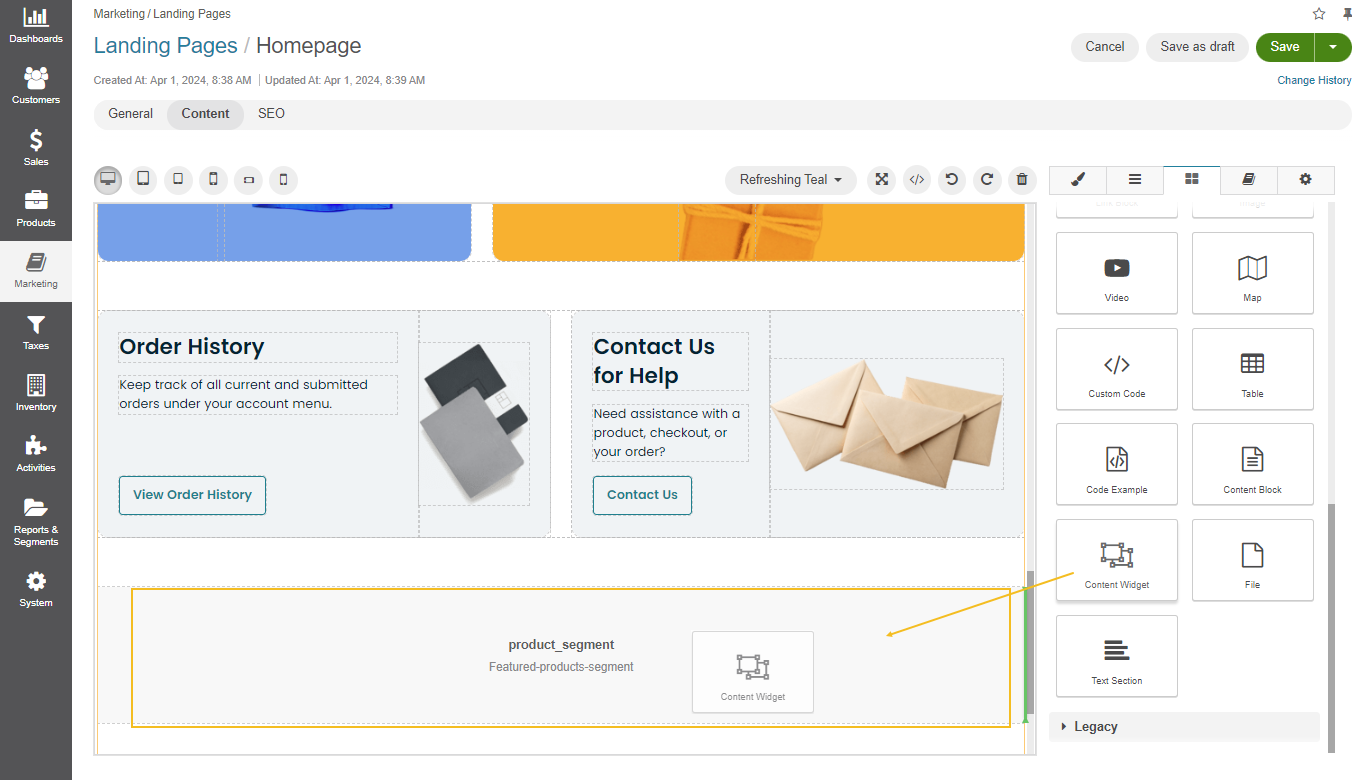1352x780 pixels.
Task: Open the Products menu
Action: click(x=36, y=209)
